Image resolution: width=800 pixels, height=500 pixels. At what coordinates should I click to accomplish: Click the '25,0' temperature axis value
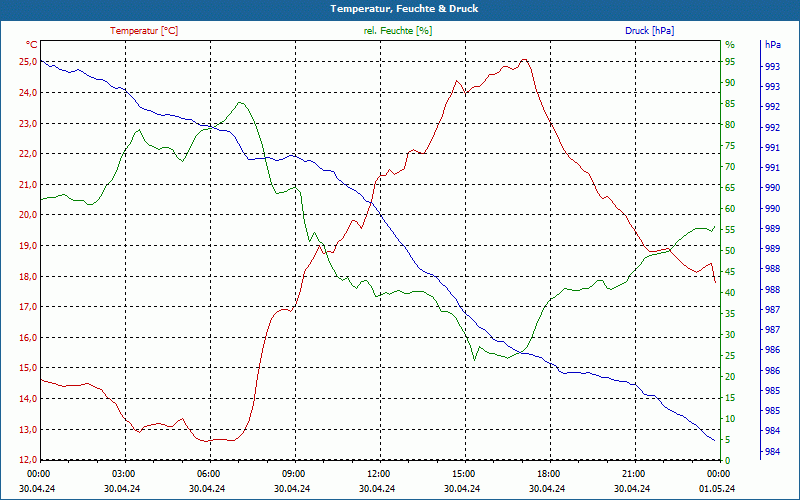tap(29, 62)
